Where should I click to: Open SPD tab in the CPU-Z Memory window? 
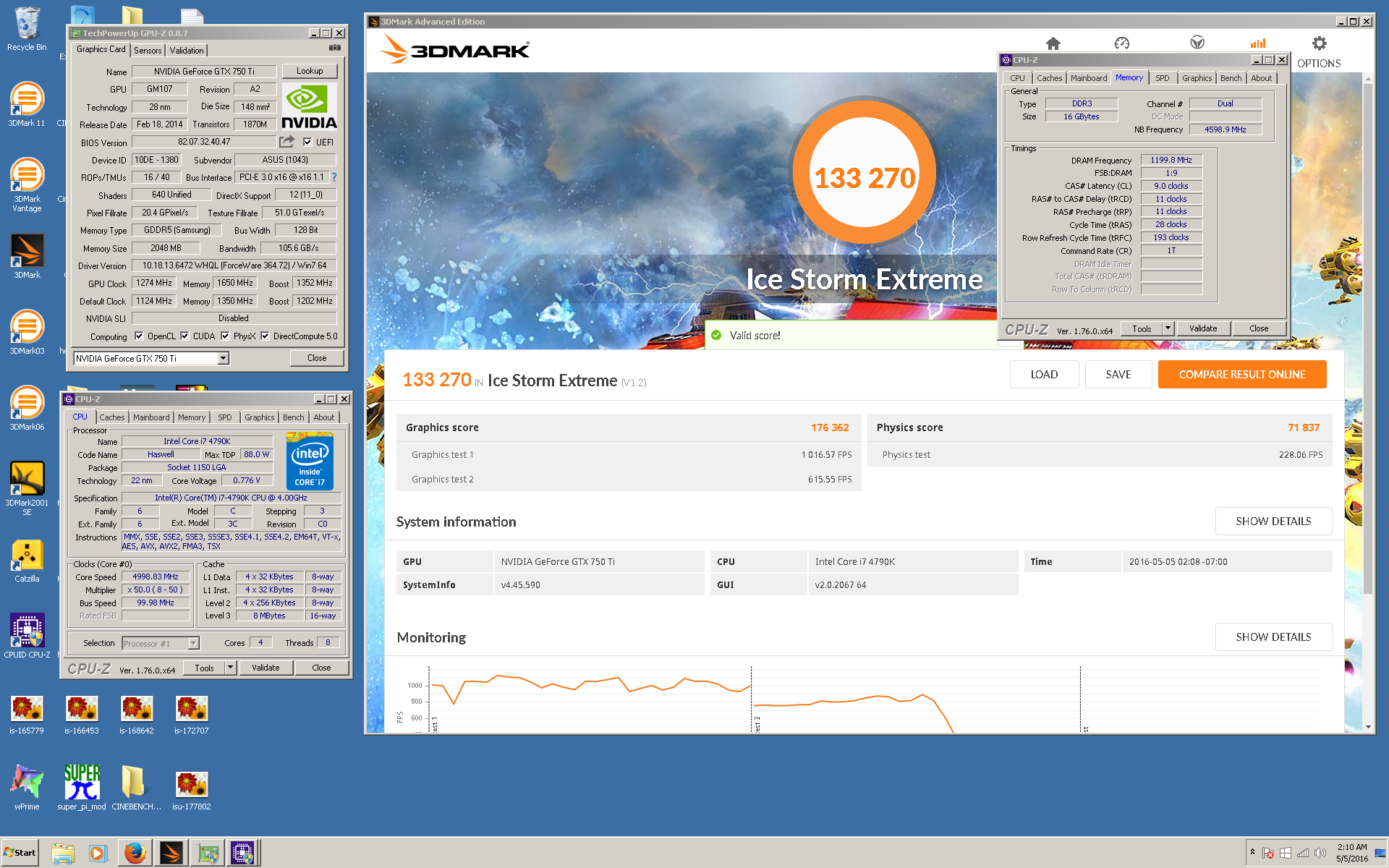click(1162, 78)
